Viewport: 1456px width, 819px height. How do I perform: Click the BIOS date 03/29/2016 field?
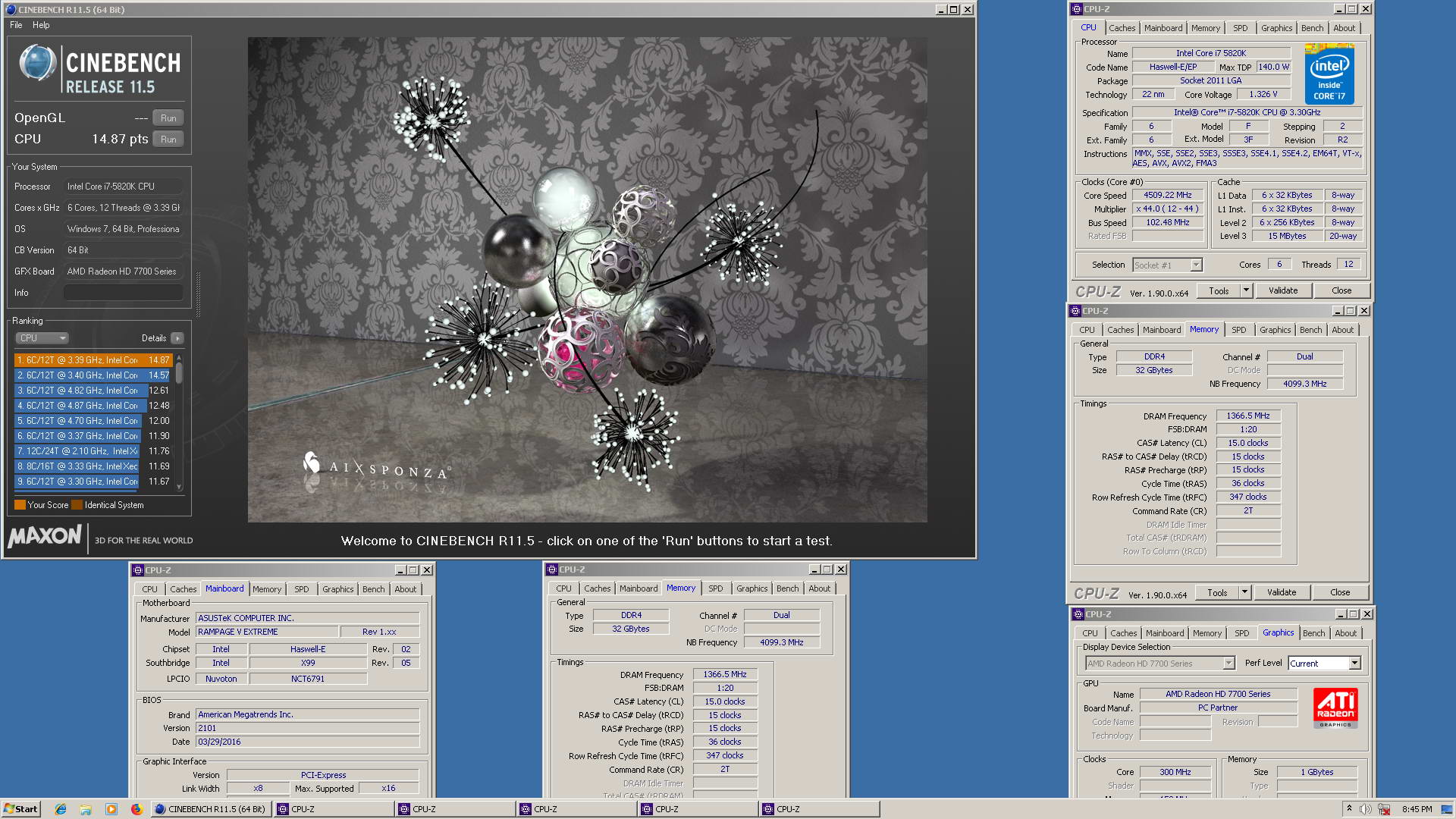307,742
